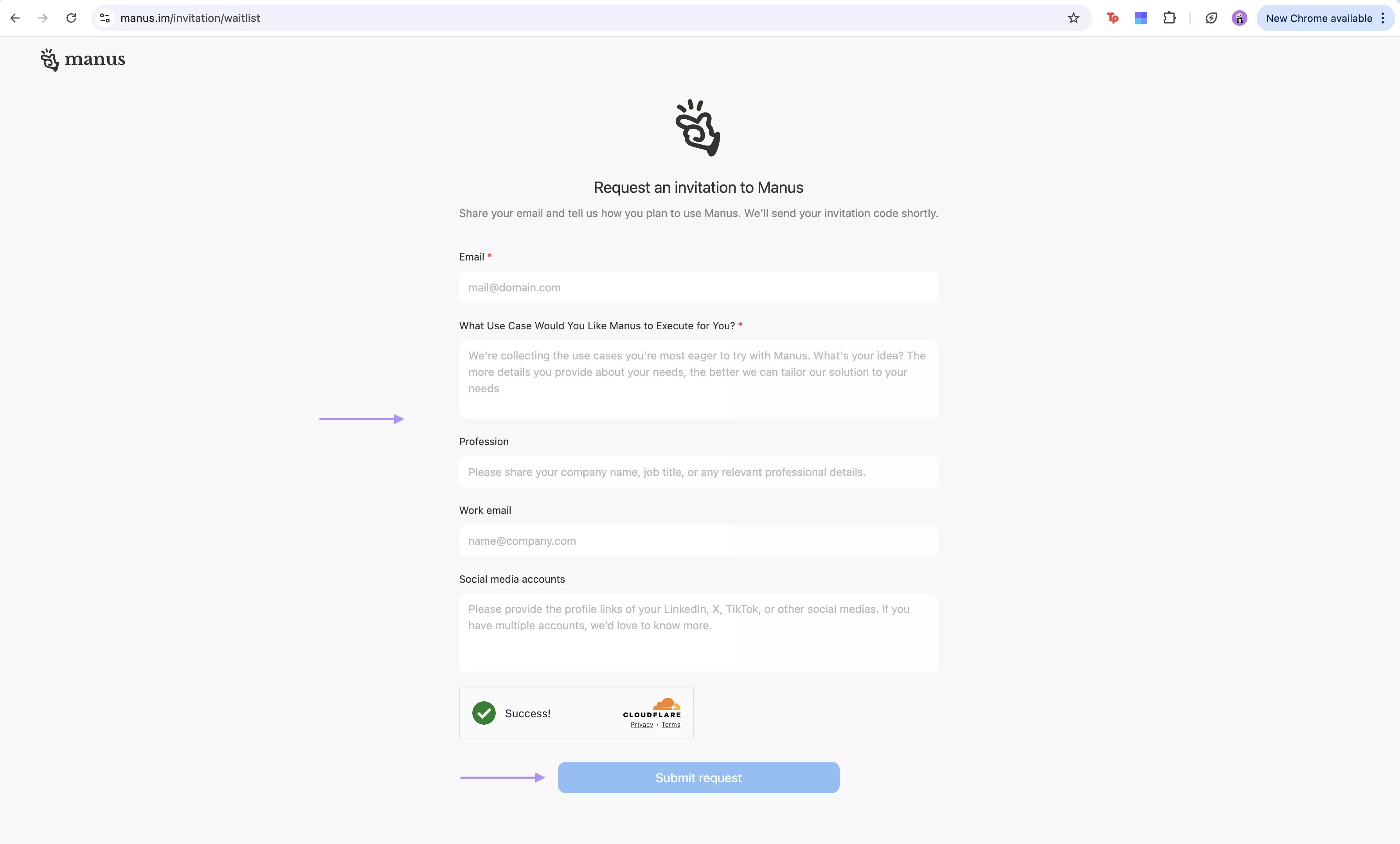Open the blue gradient extension icon
The image size is (1400, 844).
point(1141,18)
